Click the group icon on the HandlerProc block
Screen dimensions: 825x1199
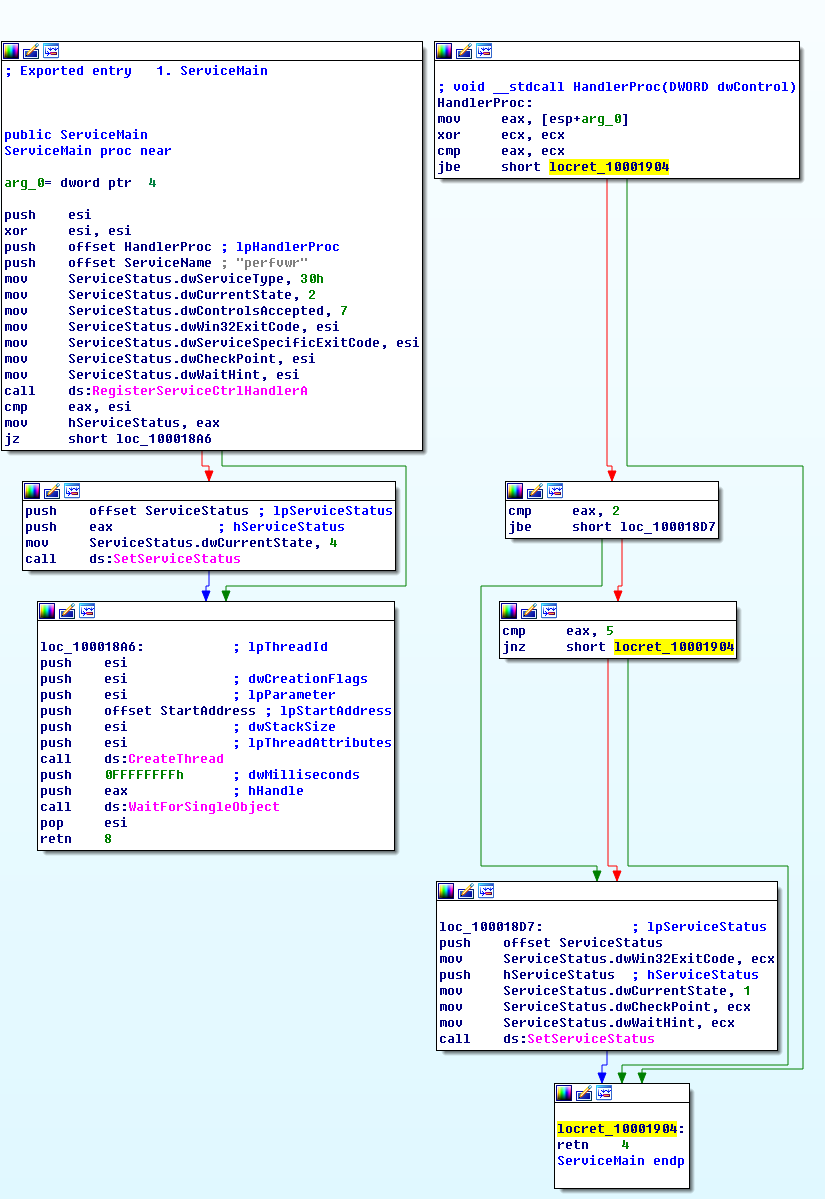tap(484, 51)
